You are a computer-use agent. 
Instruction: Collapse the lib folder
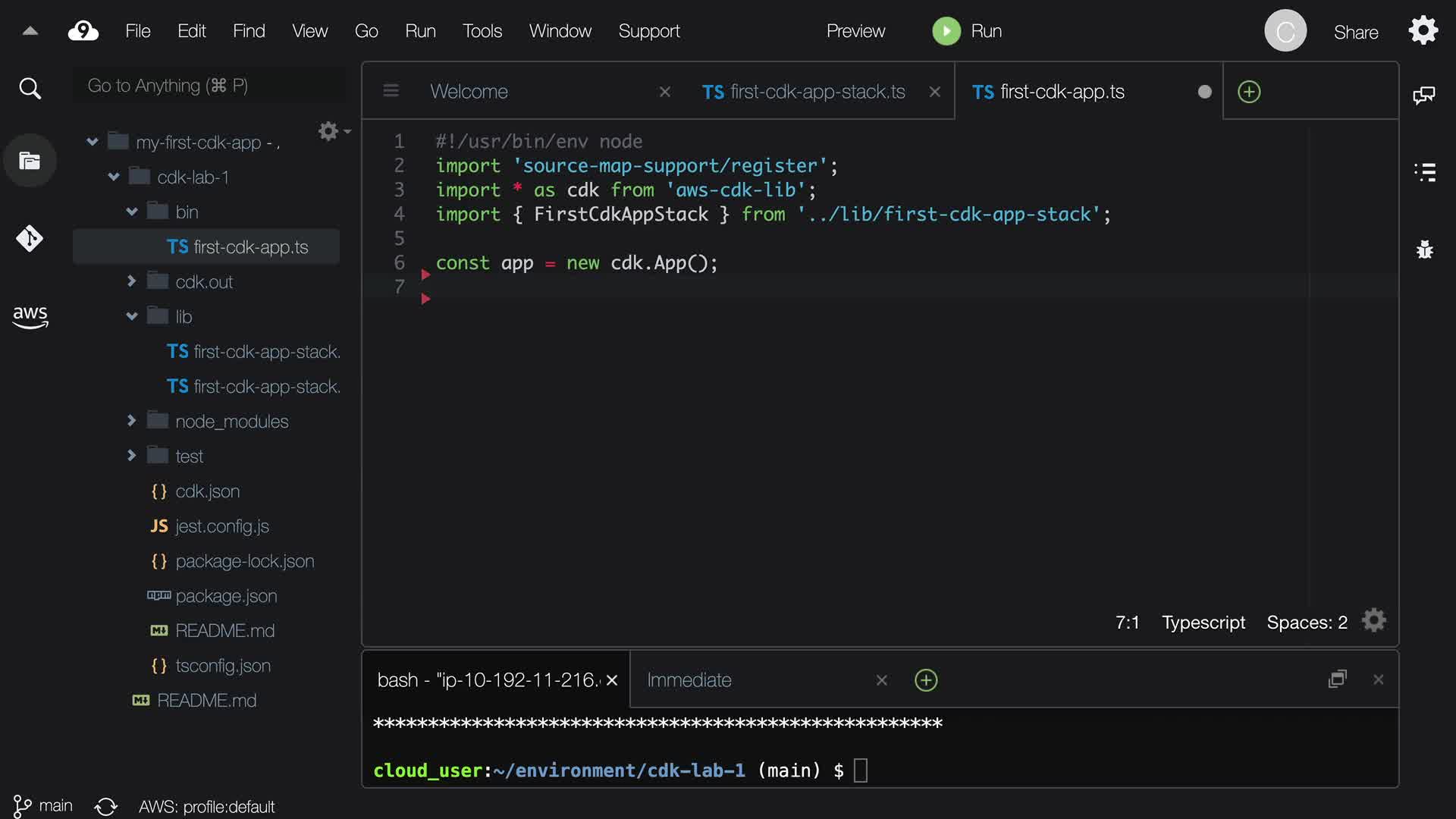tap(132, 316)
